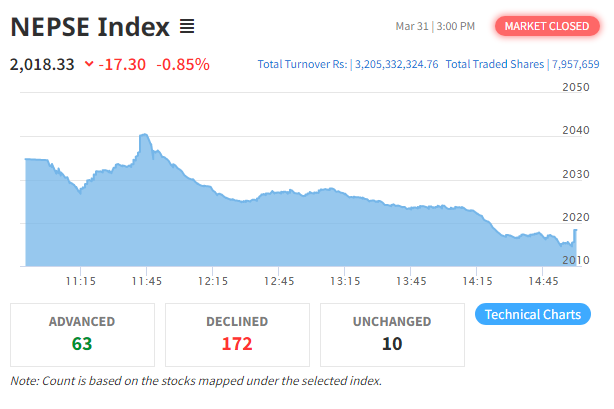Screen dimensions: 614x409
Task: Open the hamburger menu beside NEPSE Index
Action: (187, 27)
